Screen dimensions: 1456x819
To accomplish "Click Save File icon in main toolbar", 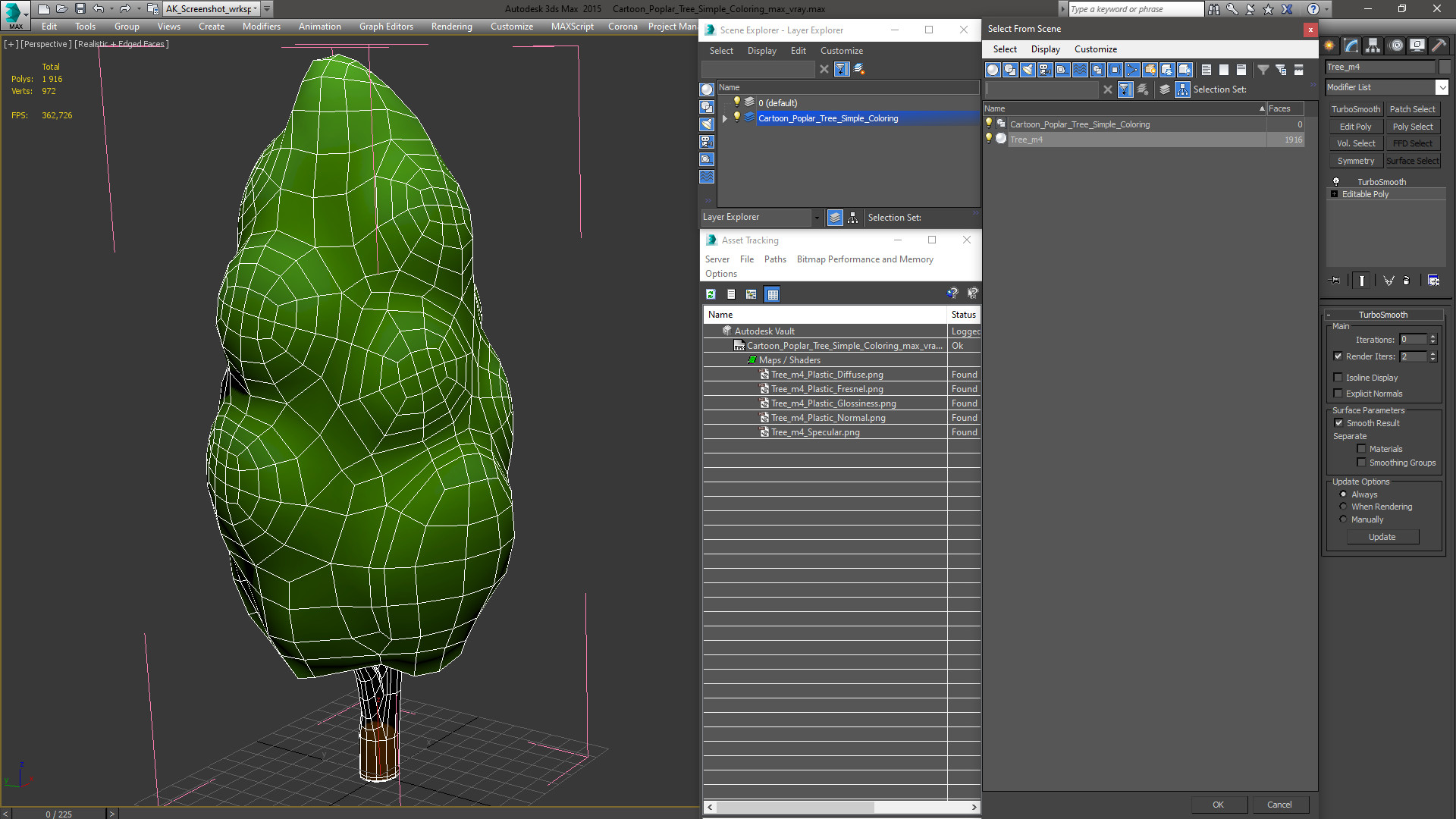I will (80, 9).
